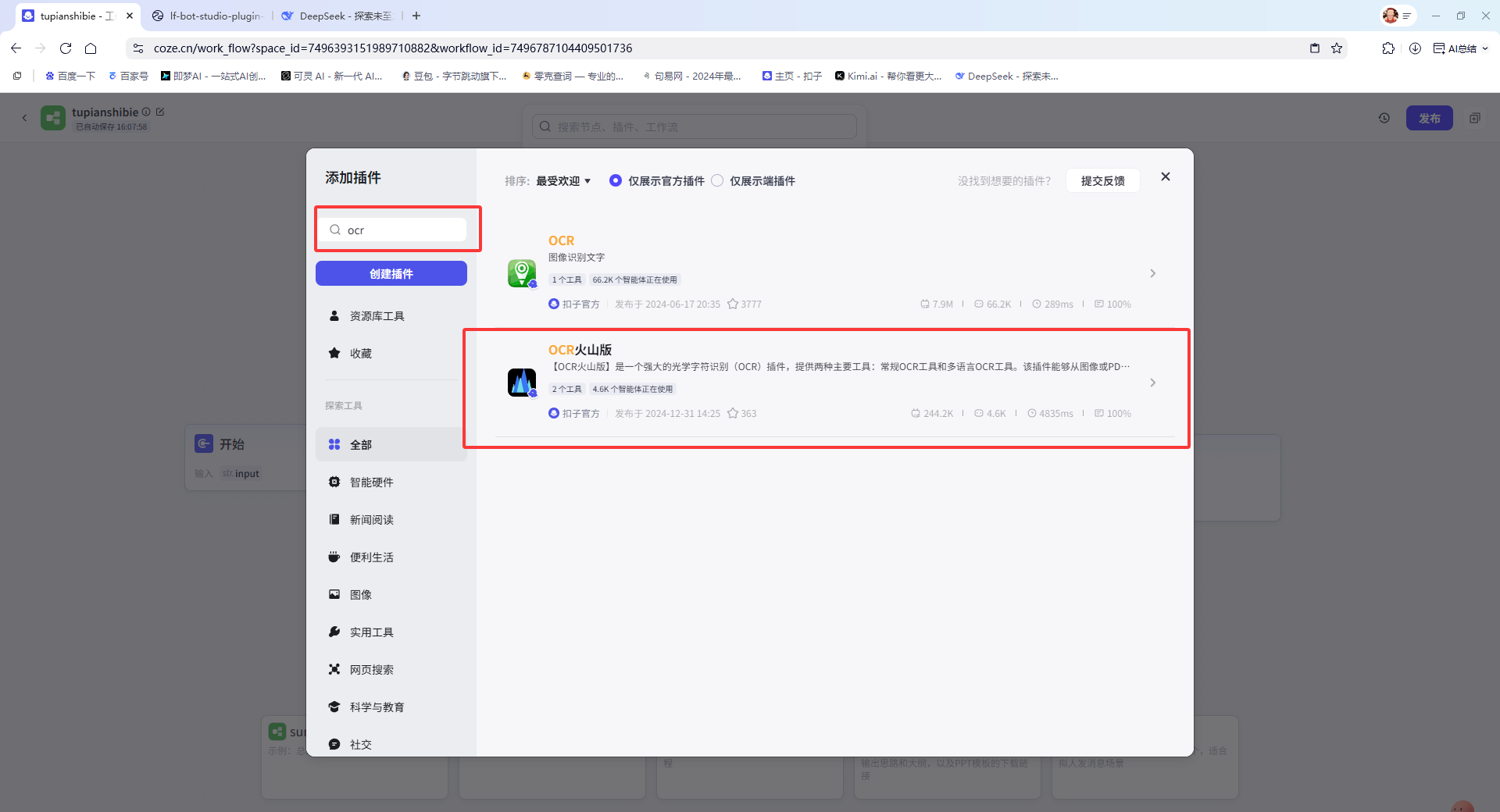The height and width of the screenshot is (812, 1500).
Task: Switch to the DeepSeek browser tab
Action: pos(337,16)
